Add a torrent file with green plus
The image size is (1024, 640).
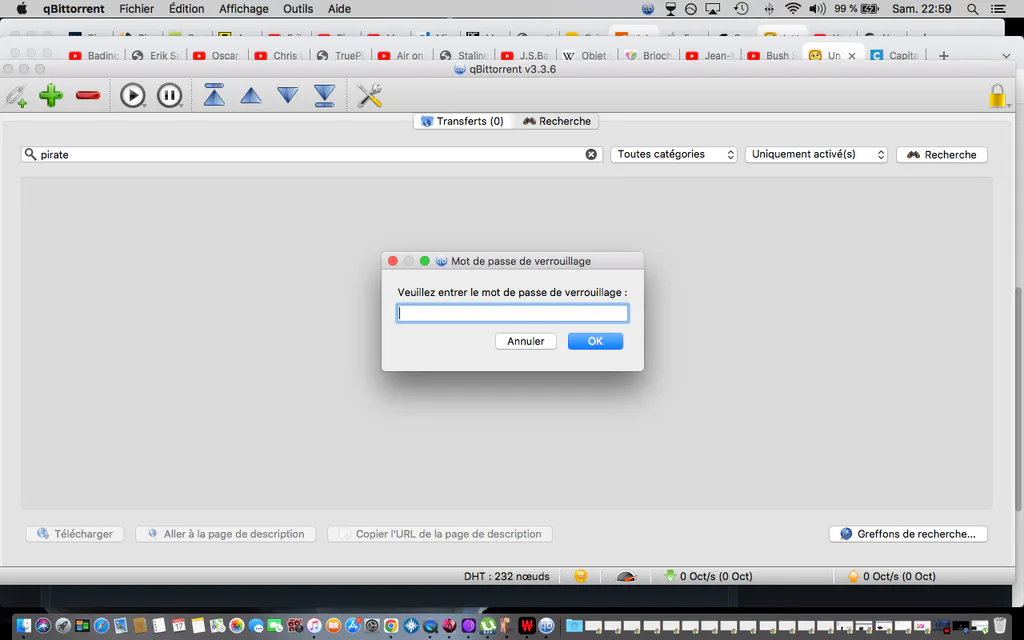point(51,96)
